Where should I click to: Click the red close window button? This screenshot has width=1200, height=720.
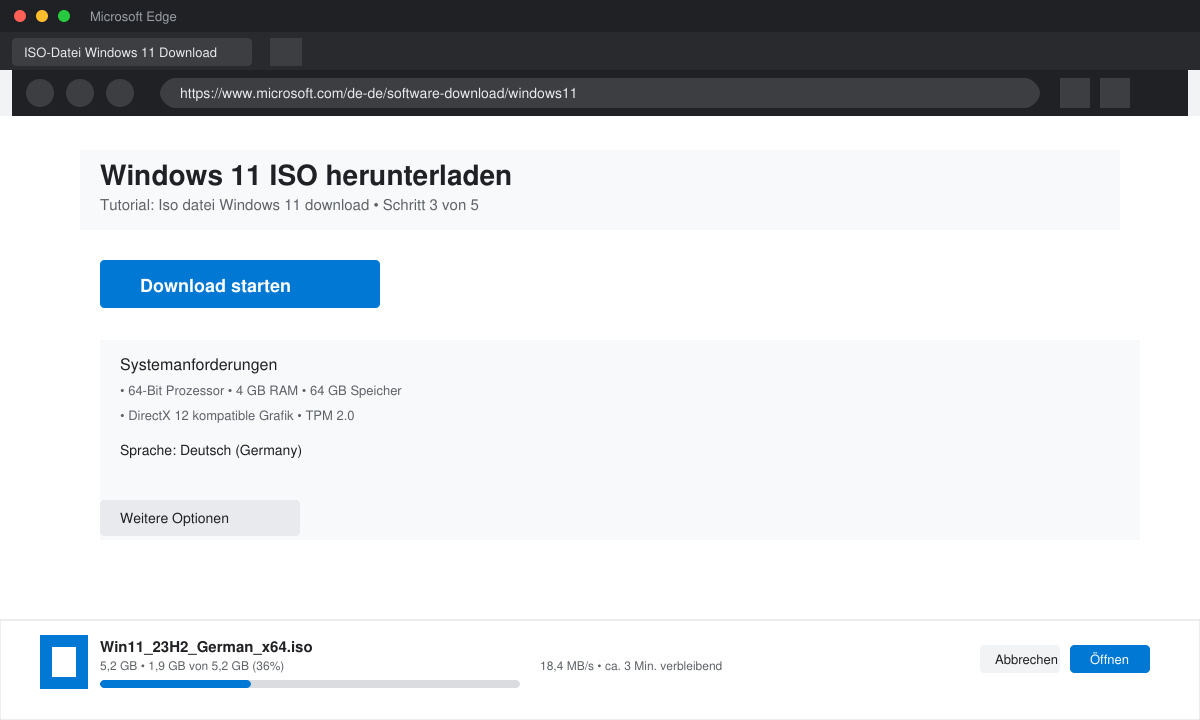20,16
